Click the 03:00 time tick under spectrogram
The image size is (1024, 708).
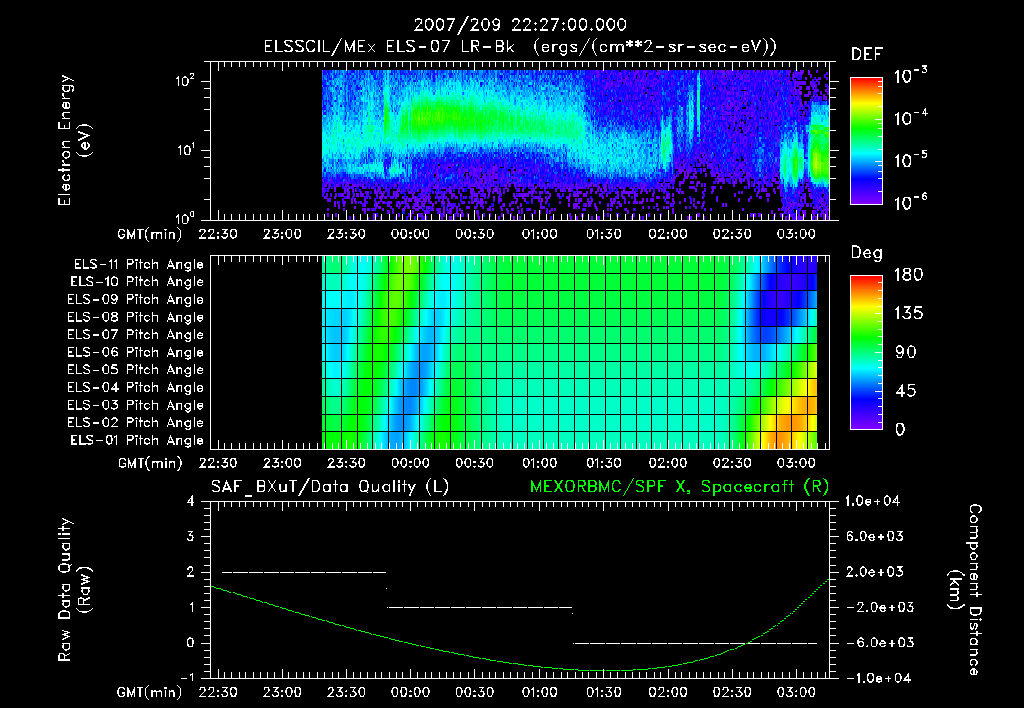pyautogui.click(x=796, y=234)
